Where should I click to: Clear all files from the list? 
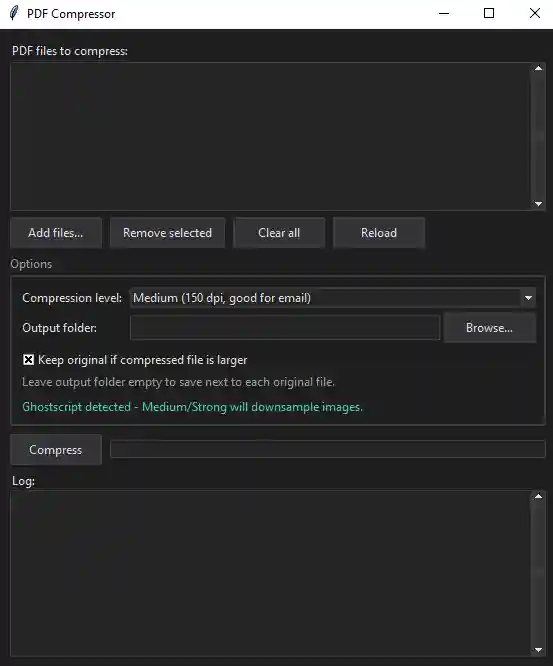click(x=279, y=233)
